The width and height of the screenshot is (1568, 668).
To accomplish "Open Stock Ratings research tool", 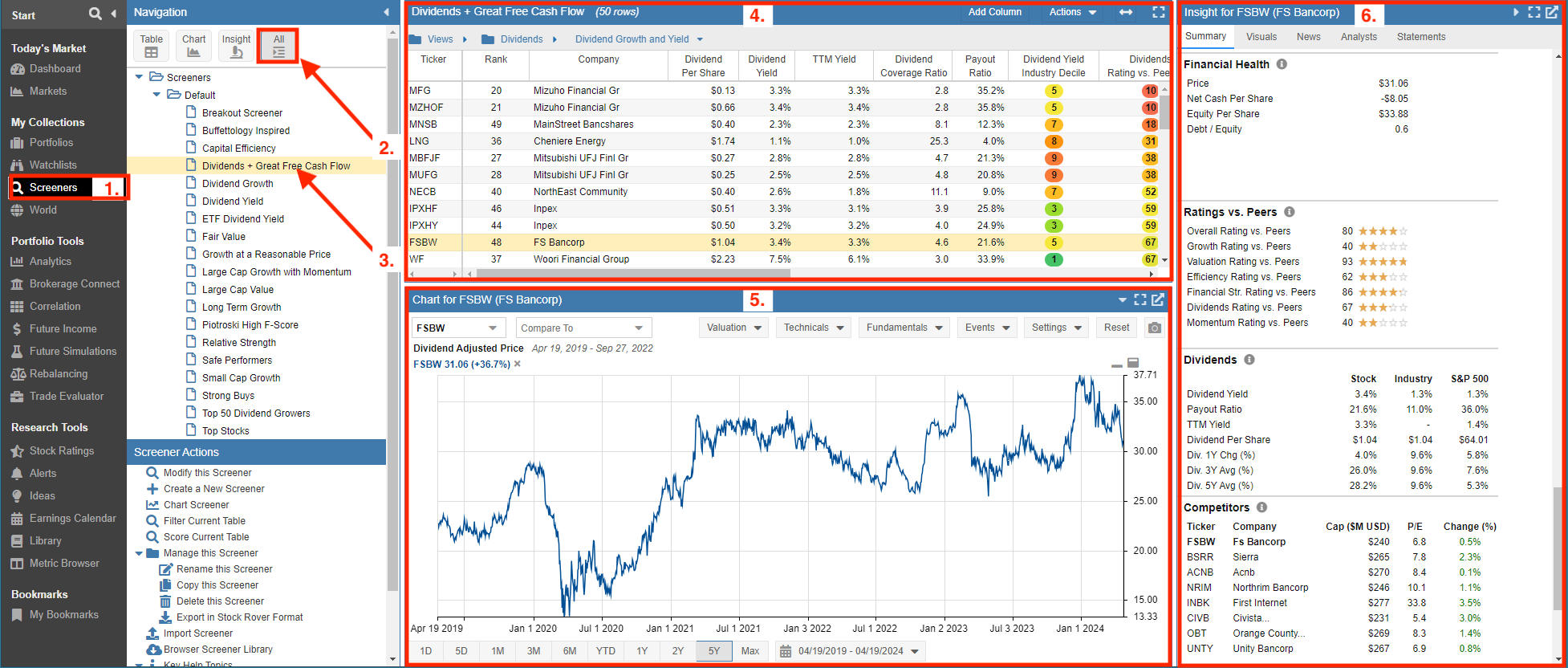I will tap(61, 451).
